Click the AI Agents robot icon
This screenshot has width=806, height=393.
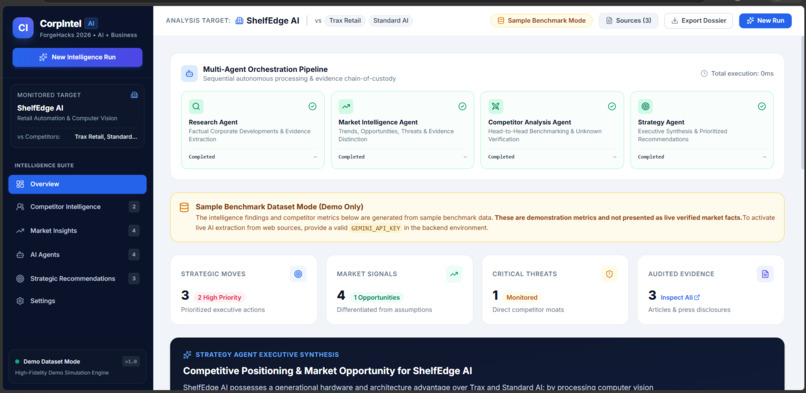coord(20,254)
